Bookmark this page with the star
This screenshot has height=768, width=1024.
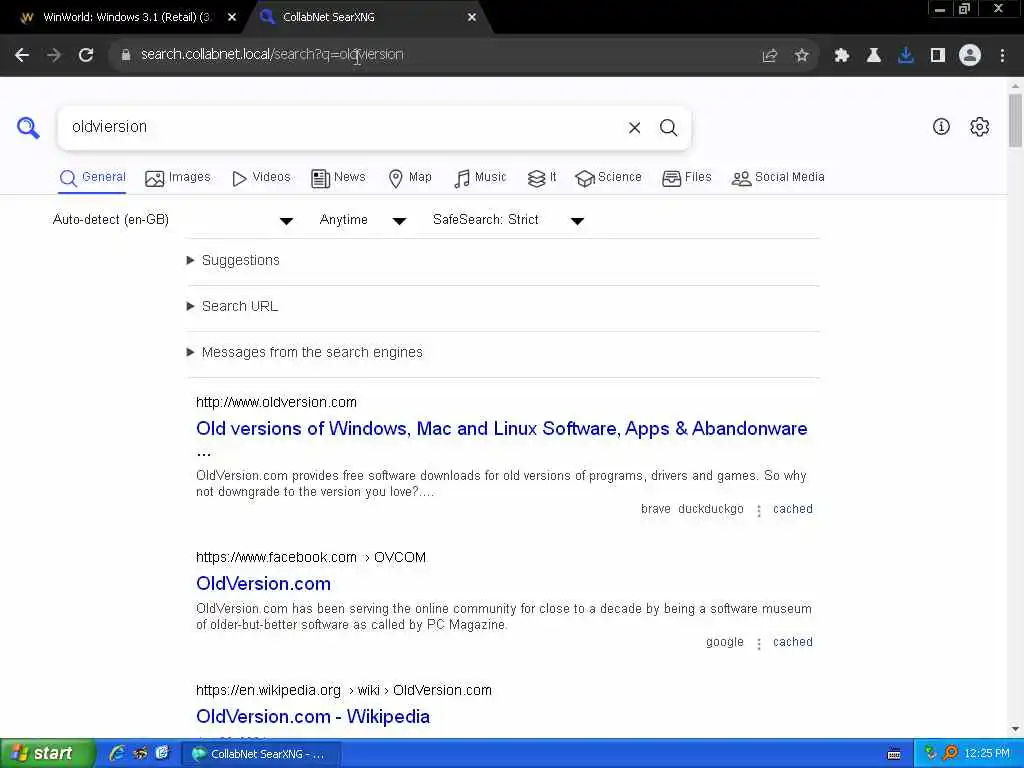(x=802, y=56)
